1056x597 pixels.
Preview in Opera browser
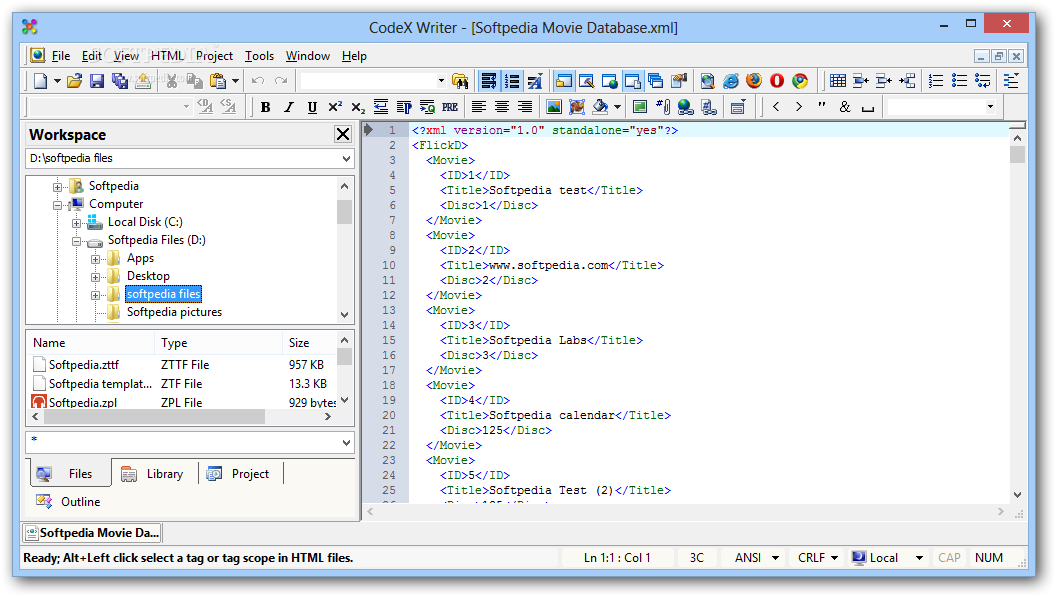pyautogui.click(x=777, y=82)
